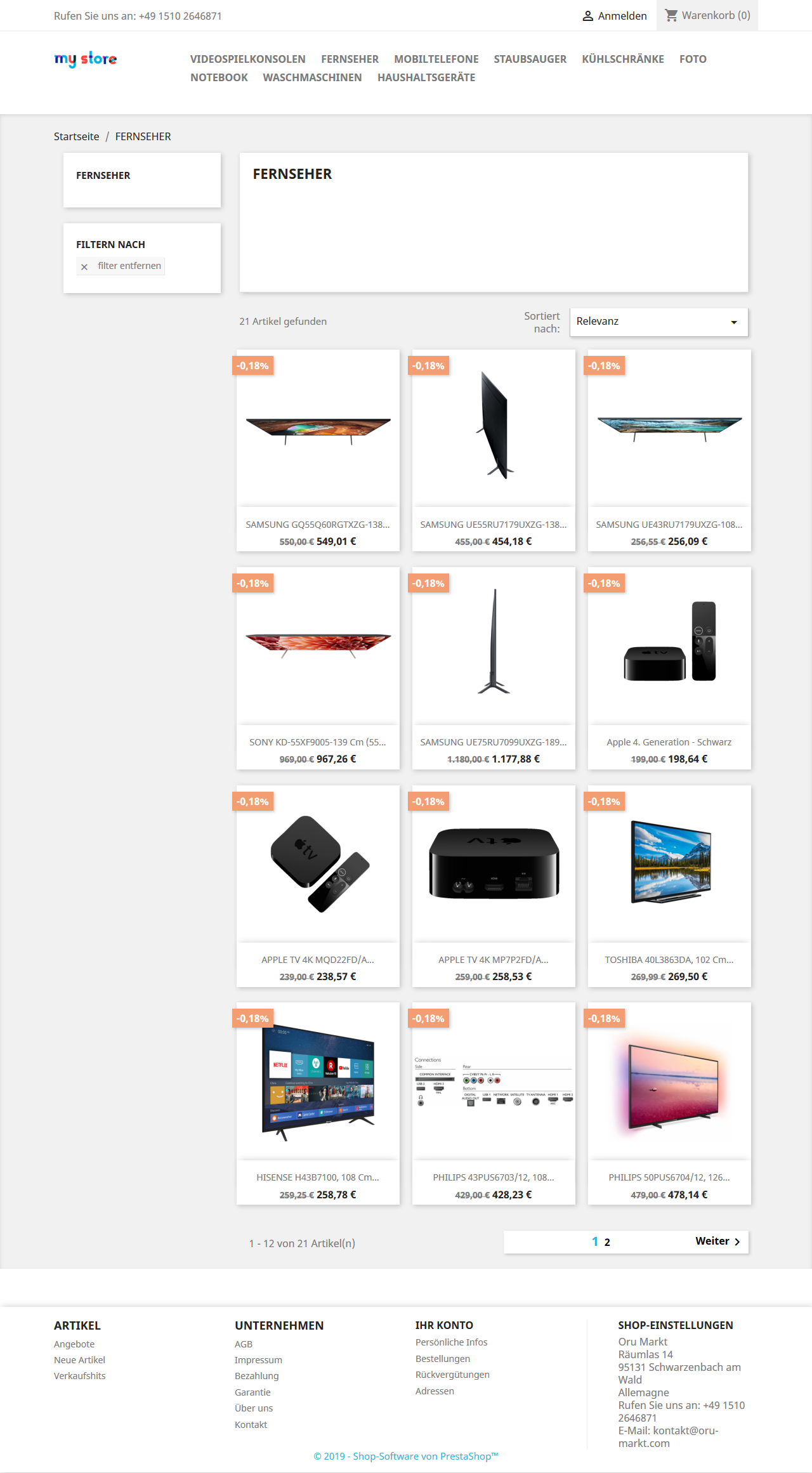
Task: Select the WASCHMASCHINEN menu item
Action: pyautogui.click(x=312, y=77)
